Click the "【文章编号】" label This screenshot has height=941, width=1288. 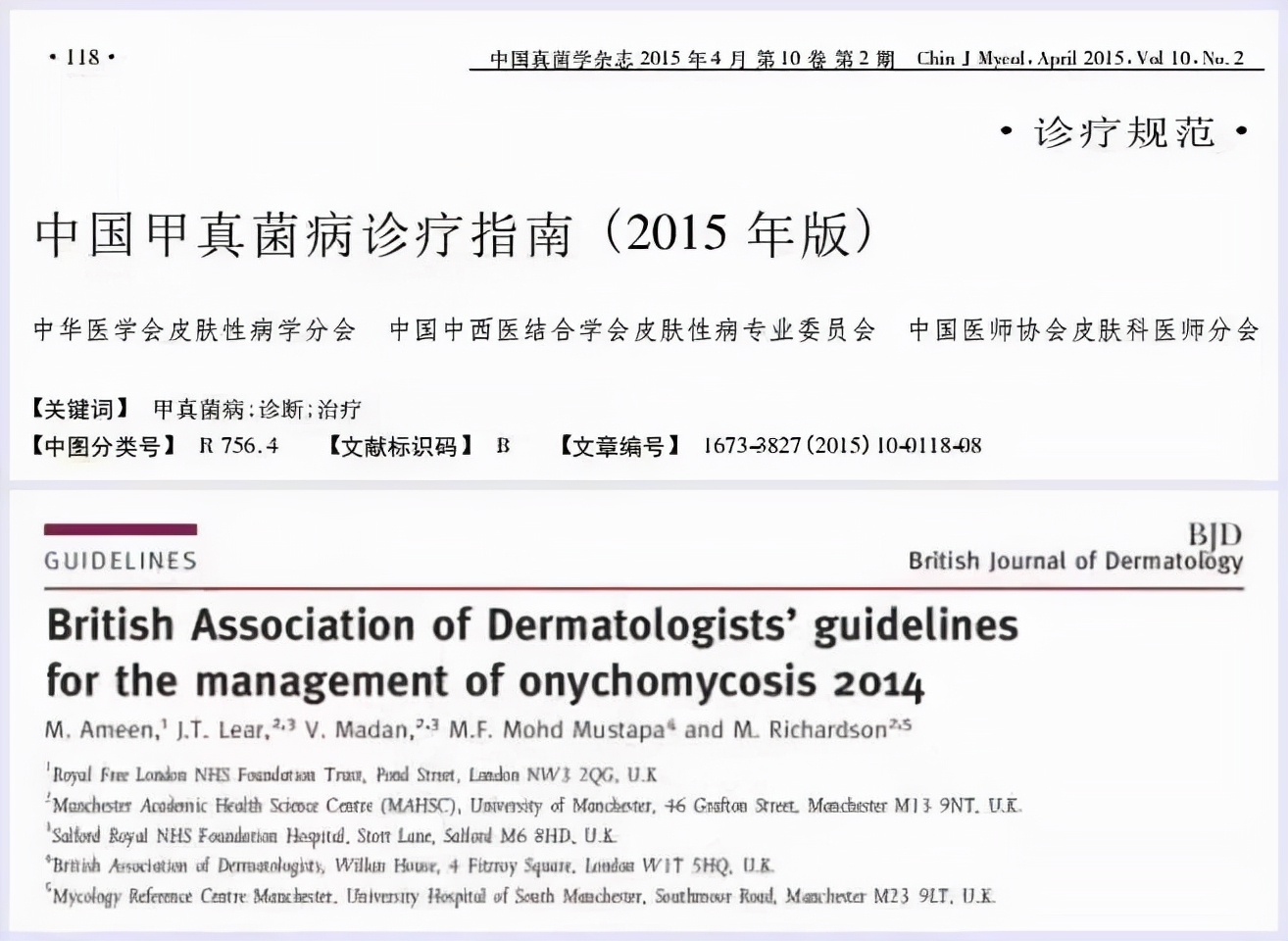click(620, 446)
